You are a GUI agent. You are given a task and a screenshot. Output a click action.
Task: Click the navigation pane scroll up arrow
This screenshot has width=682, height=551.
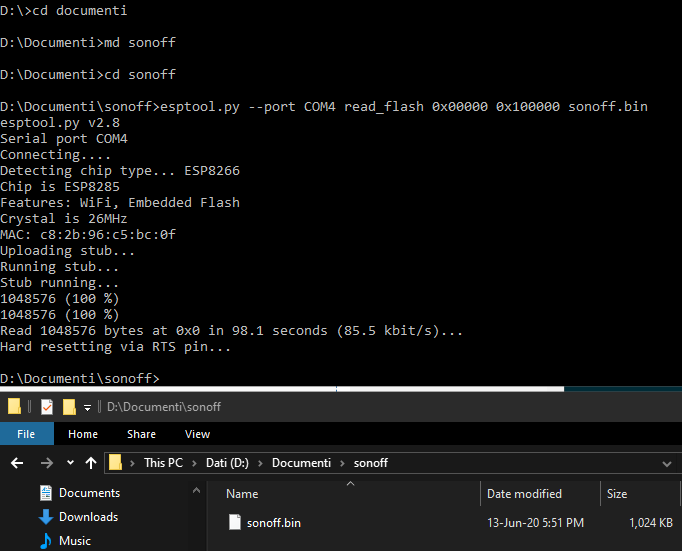pyautogui.click(x=197, y=491)
